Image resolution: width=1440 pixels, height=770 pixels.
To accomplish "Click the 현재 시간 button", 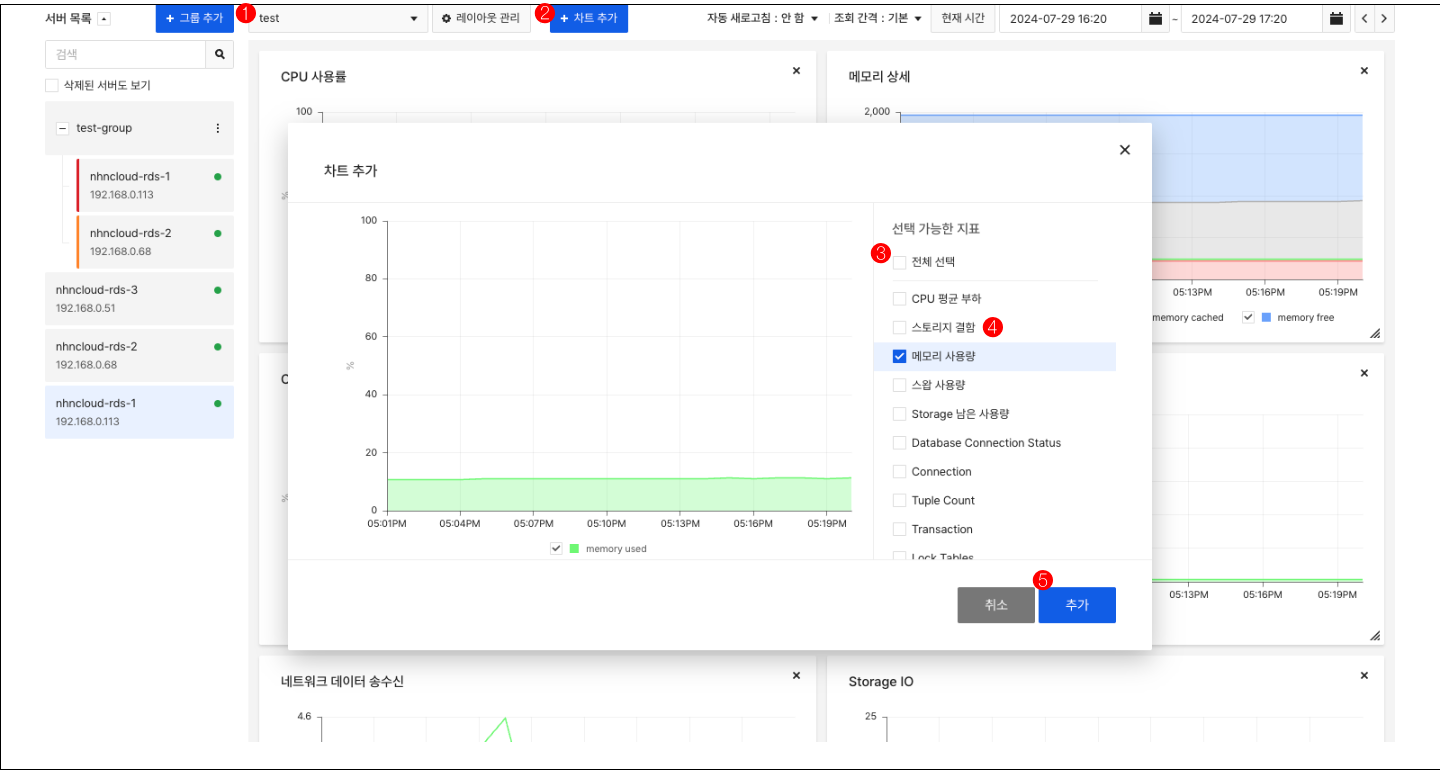I will (x=963, y=19).
